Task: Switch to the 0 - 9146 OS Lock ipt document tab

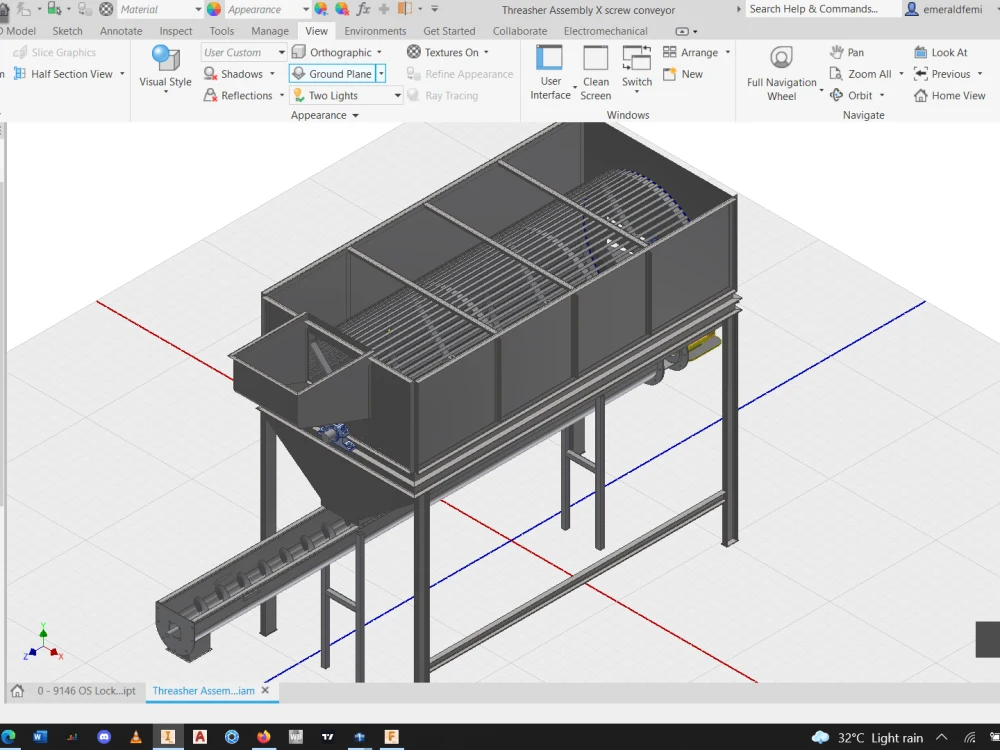Action: pyautogui.click(x=86, y=691)
